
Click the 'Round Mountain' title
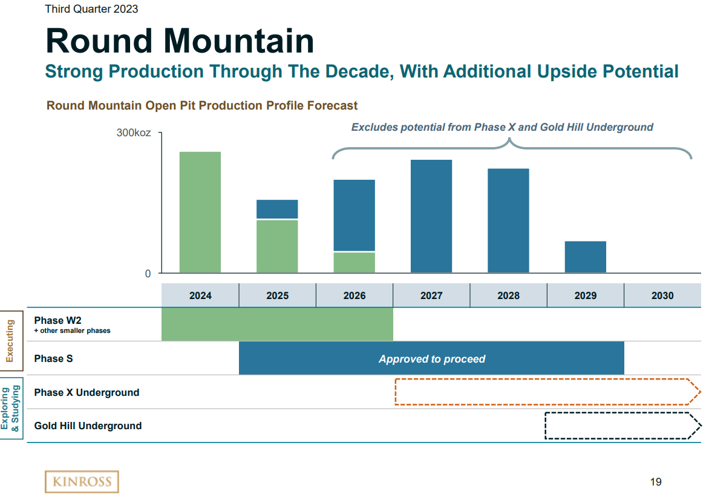(180, 41)
